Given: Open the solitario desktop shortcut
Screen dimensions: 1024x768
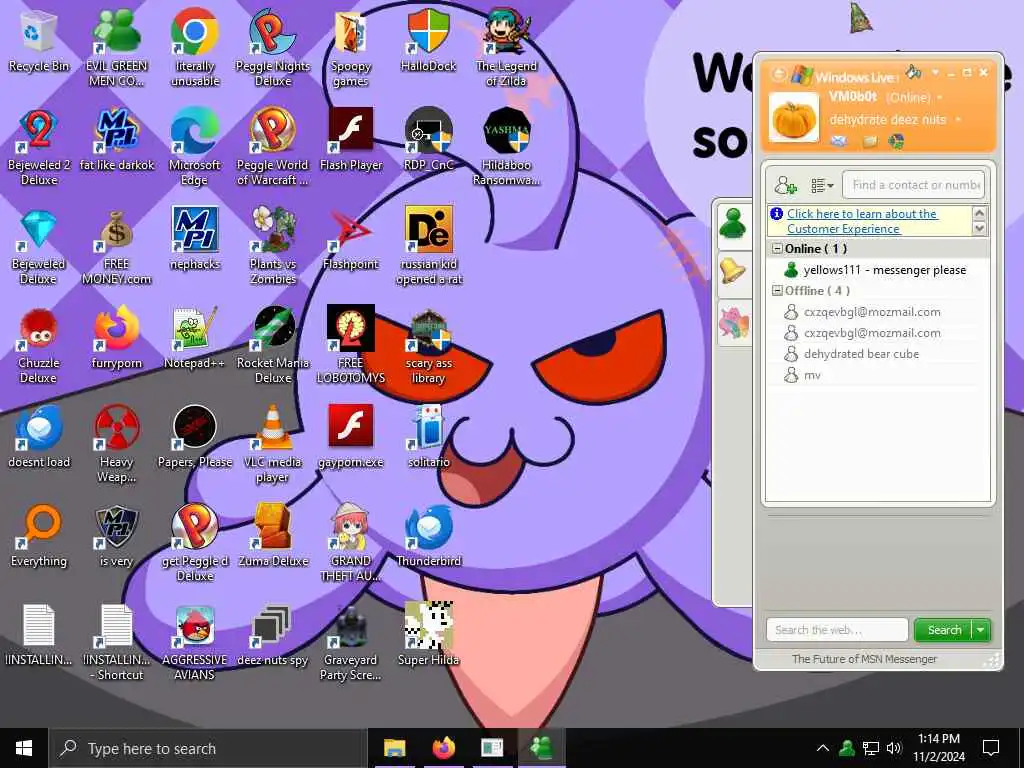Looking at the screenshot, I should (428, 438).
